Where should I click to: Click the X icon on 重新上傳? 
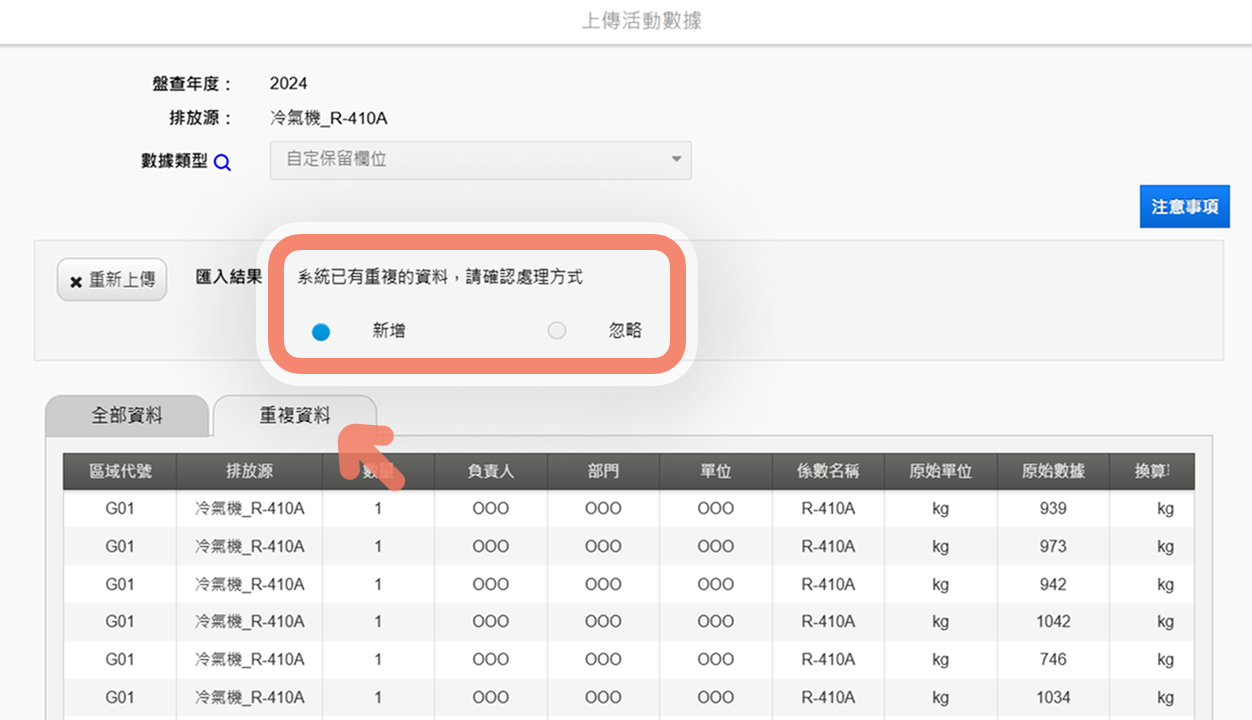pyautogui.click(x=76, y=282)
